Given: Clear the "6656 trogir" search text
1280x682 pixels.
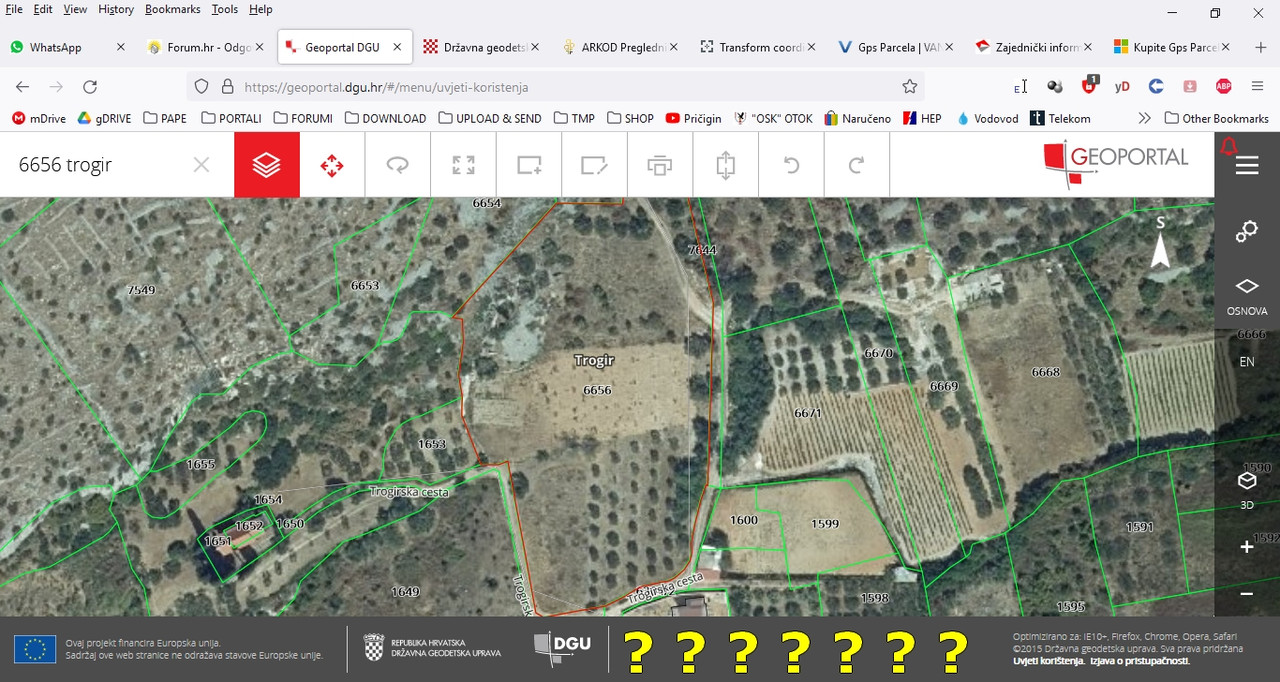Looking at the screenshot, I should click(x=201, y=165).
